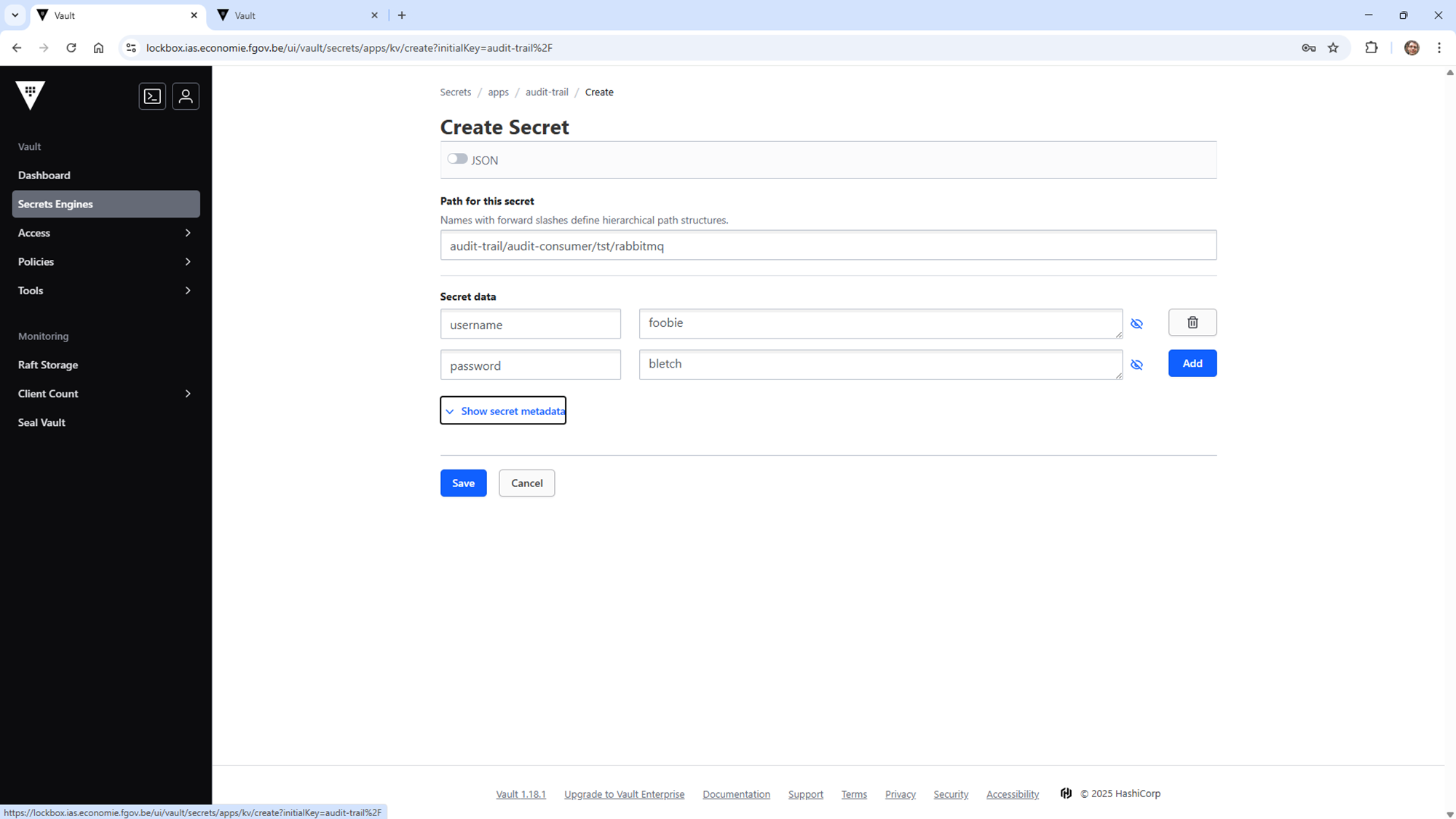Click the secret path input field

pyautogui.click(x=828, y=245)
